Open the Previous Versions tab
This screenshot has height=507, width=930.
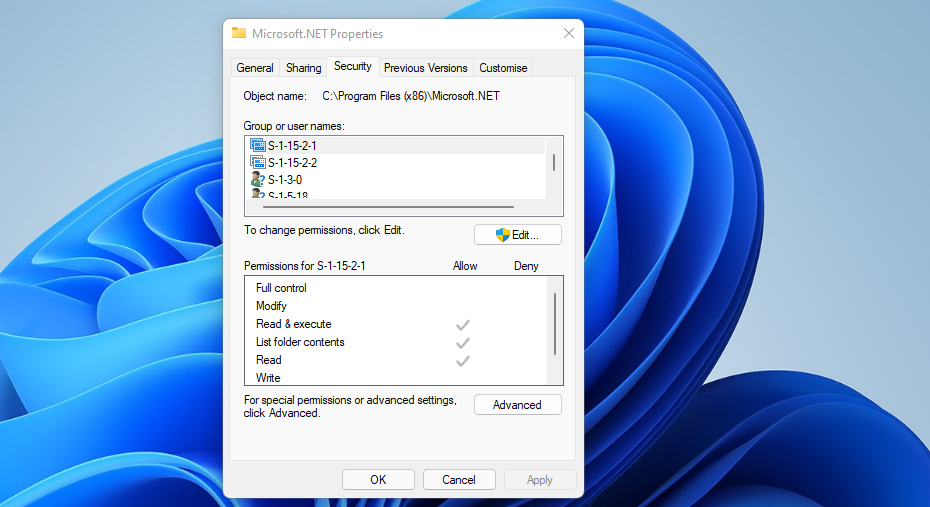point(426,68)
